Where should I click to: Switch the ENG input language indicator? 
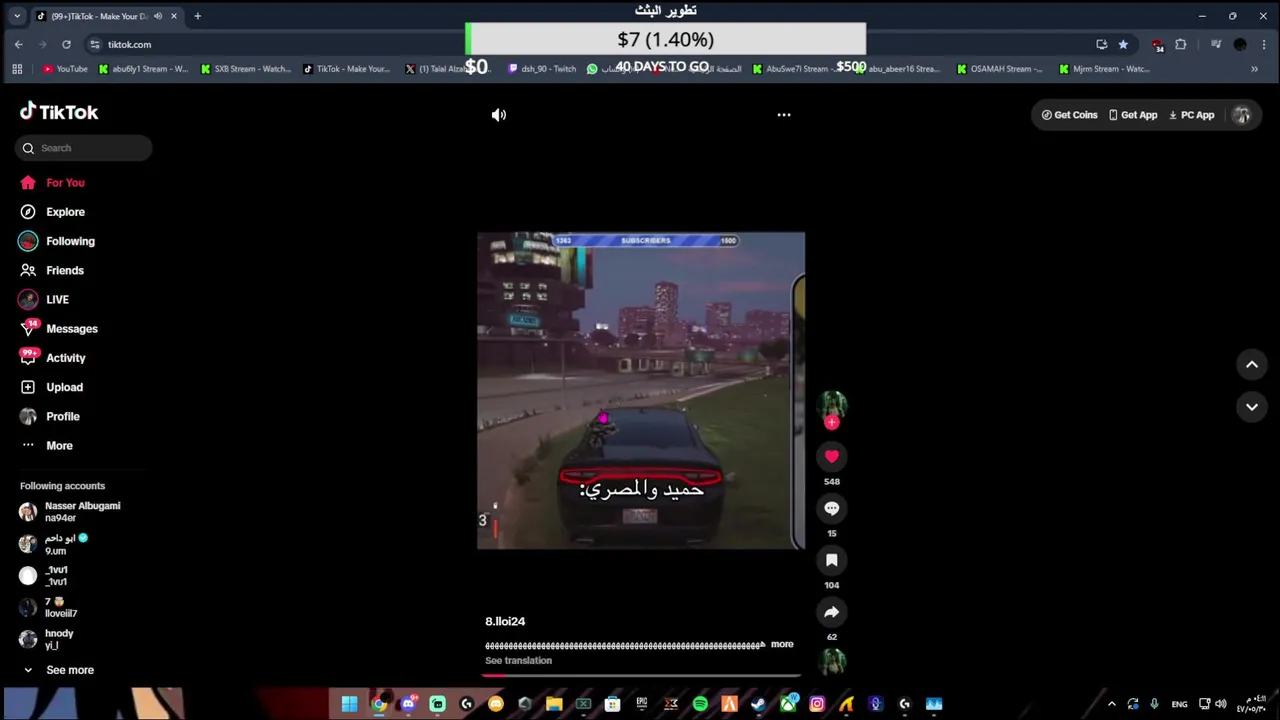tap(1179, 704)
